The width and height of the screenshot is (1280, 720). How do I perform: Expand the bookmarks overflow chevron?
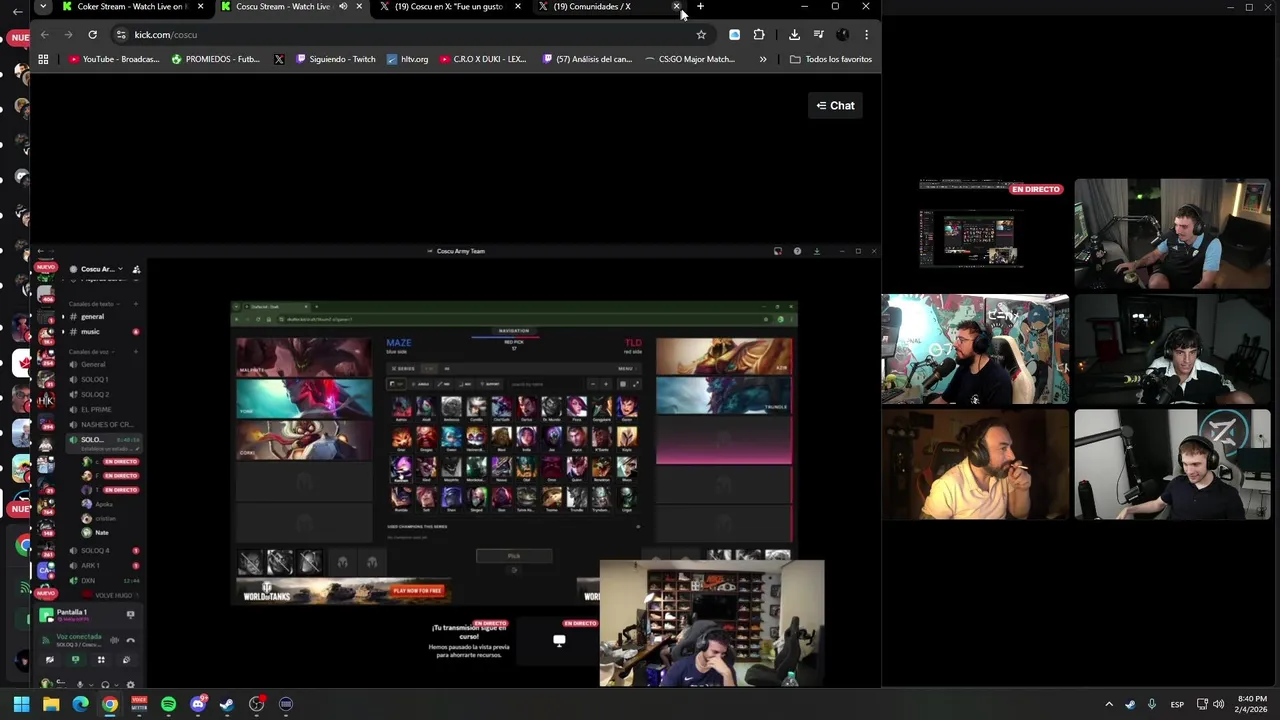click(763, 60)
